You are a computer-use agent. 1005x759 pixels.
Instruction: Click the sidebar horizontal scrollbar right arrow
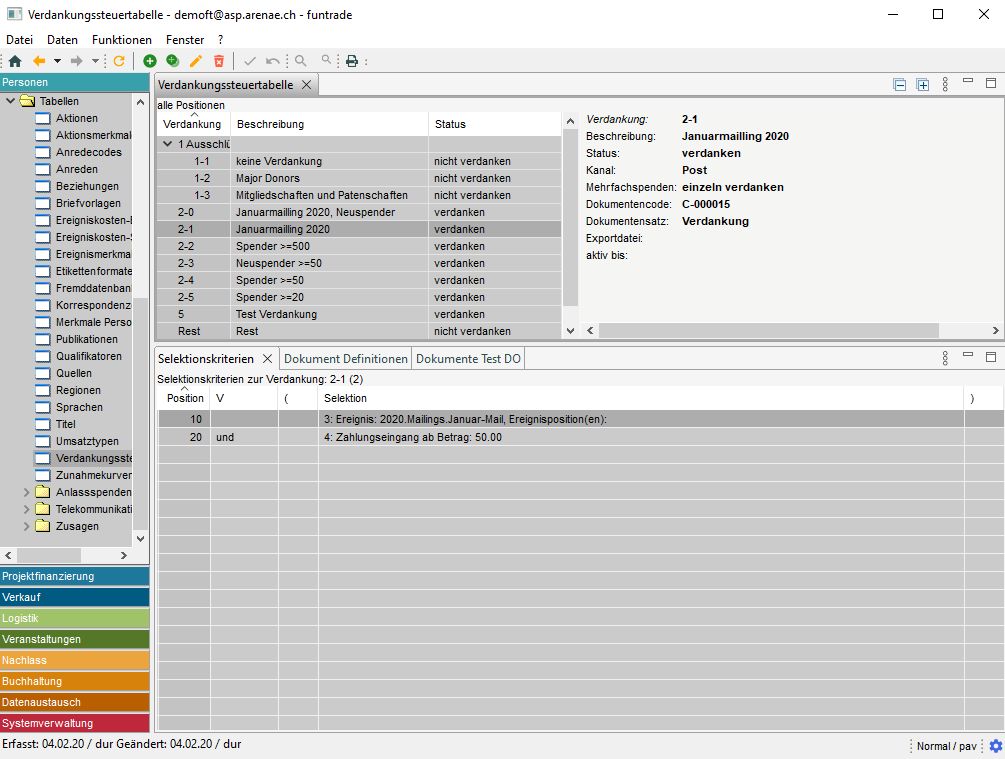[x=123, y=555]
